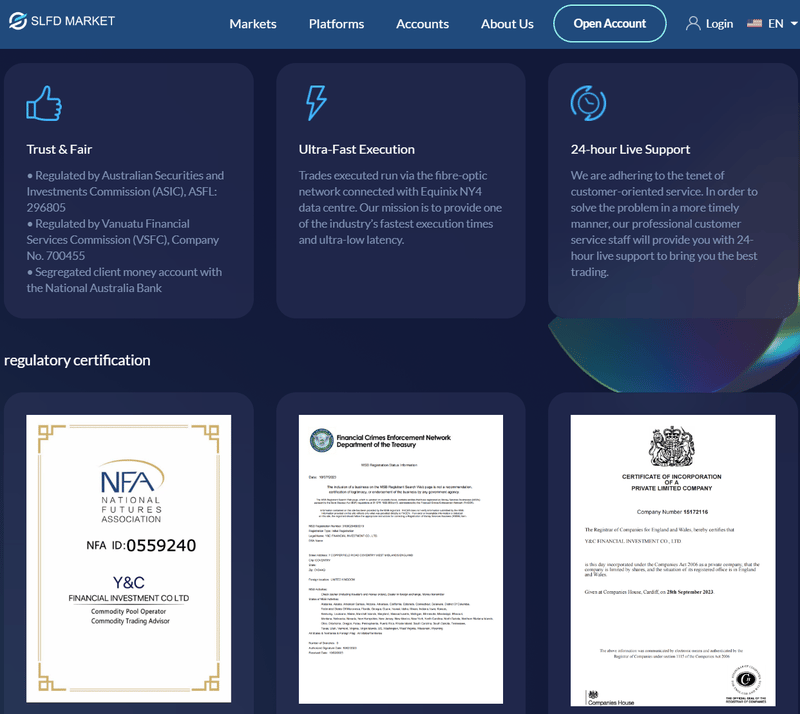This screenshot has height=714, width=800.
Task: Click the lightning bolt Ultra-Fast Execution icon
Action: coord(315,103)
